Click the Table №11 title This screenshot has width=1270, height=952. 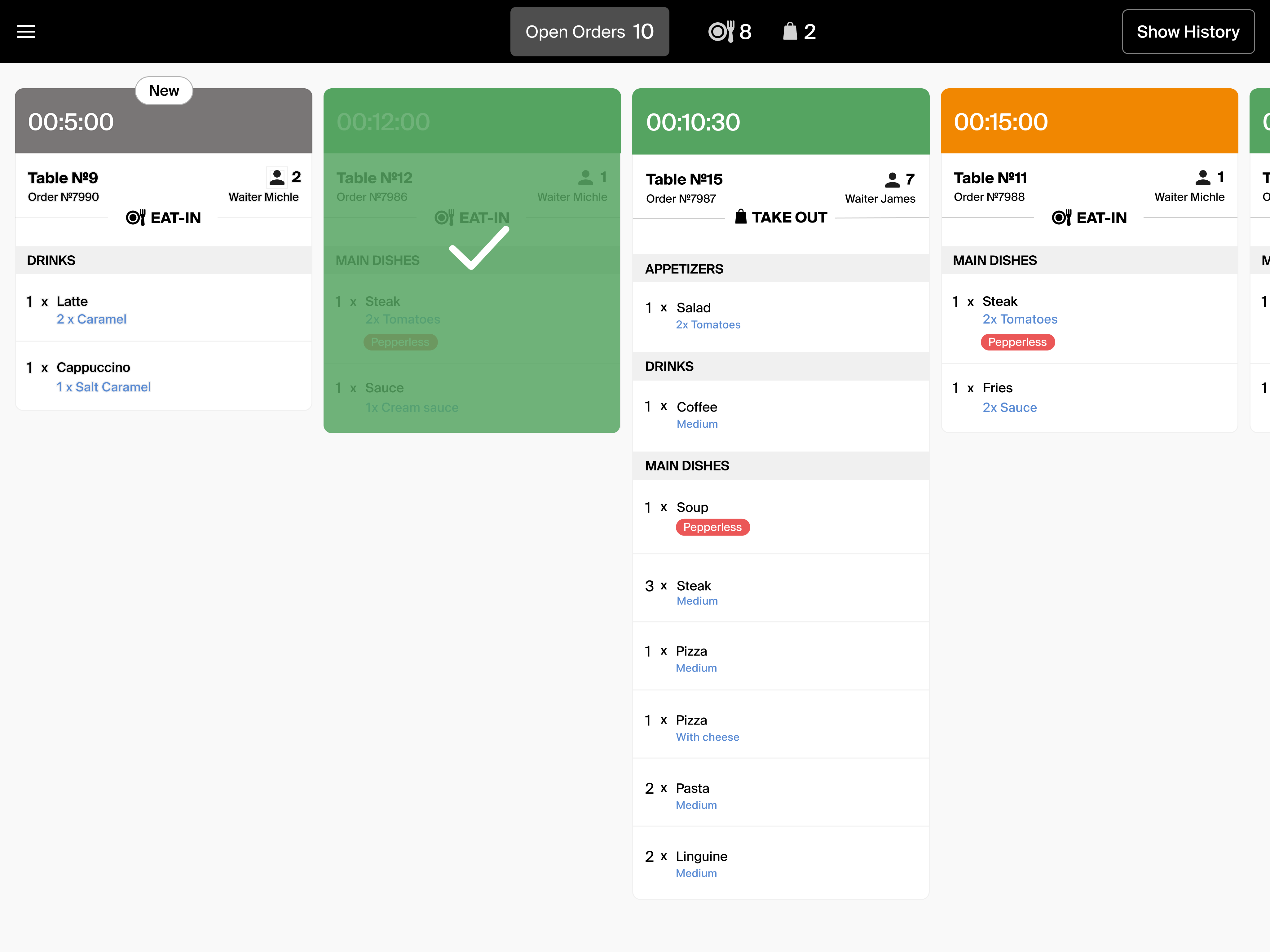(x=990, y=178)
